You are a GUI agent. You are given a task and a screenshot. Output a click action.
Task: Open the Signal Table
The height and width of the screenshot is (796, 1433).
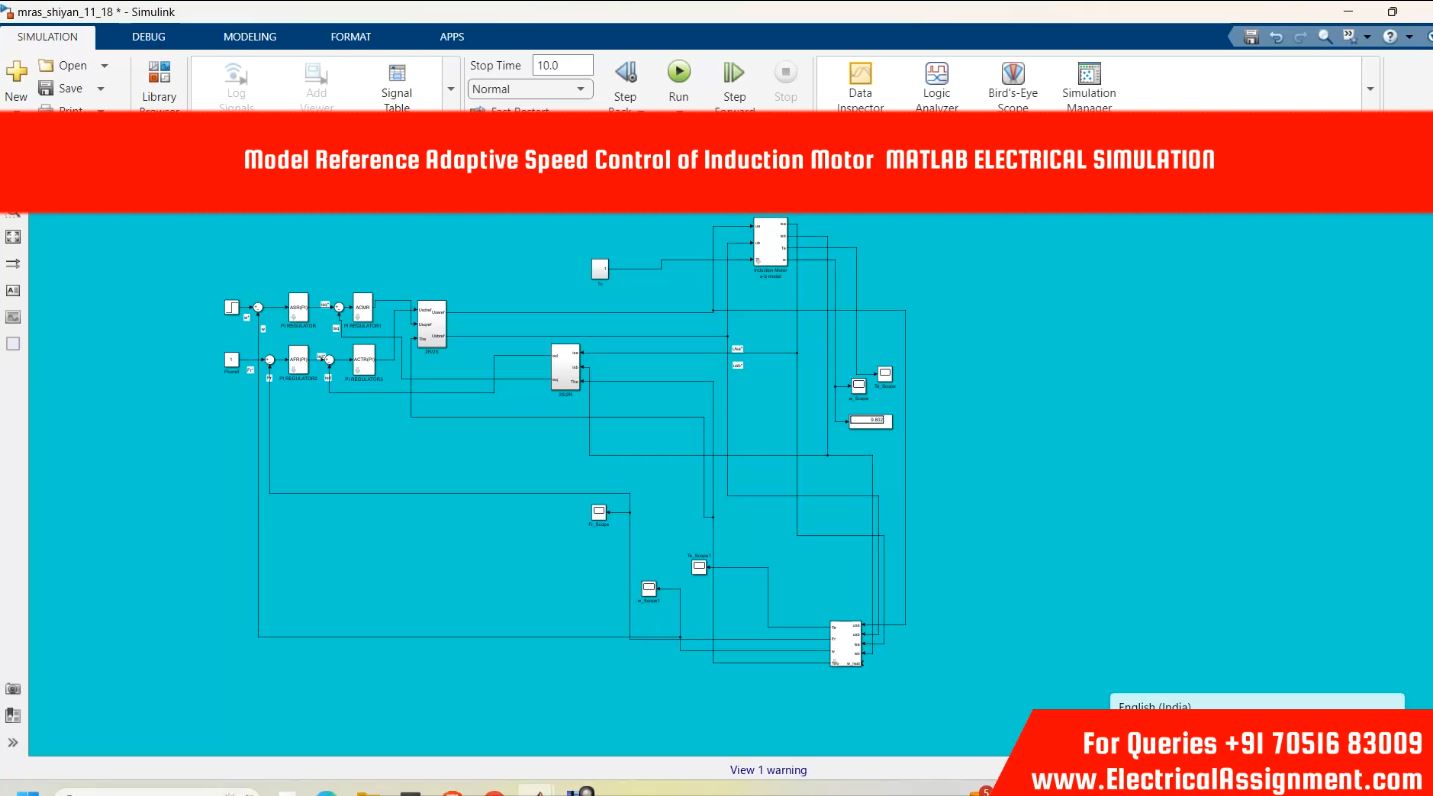coord(396,74)
